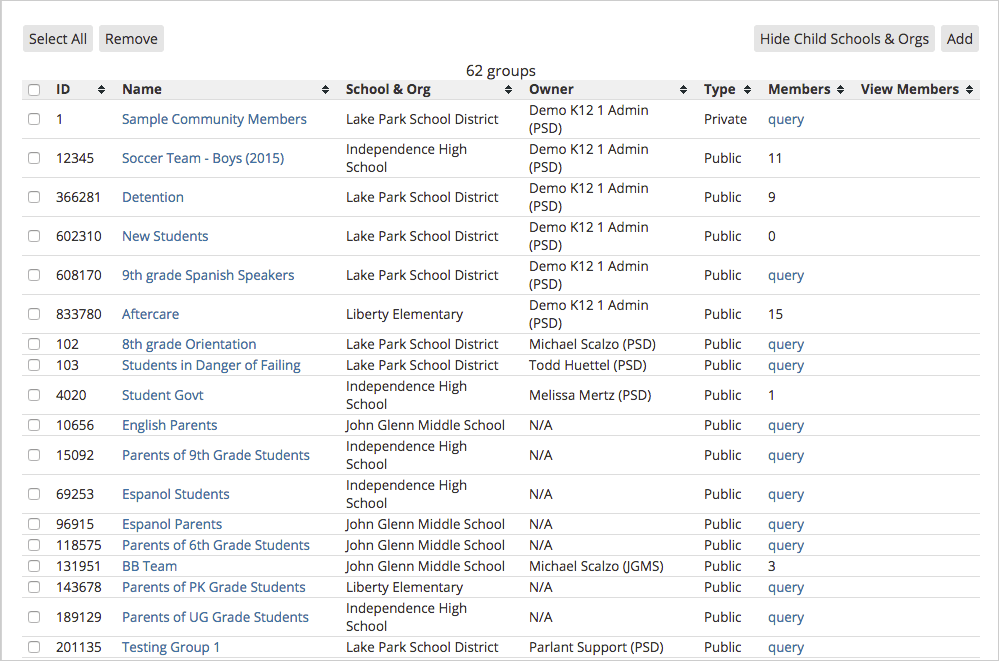Open the New Students group link
The width and height of the screenshot is (999, 661).
165,236
